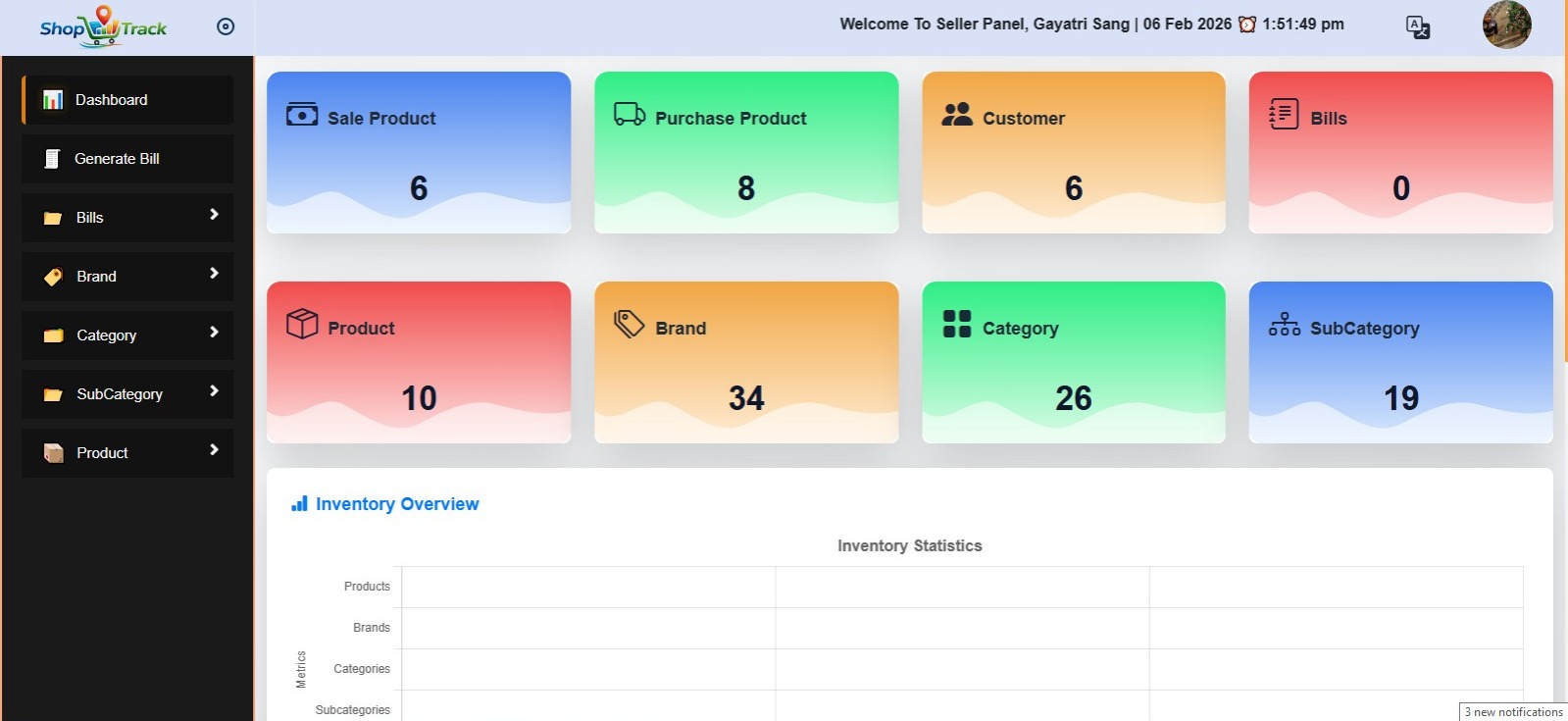Select the Bills sidebar menu label

[x=89, y=218]
